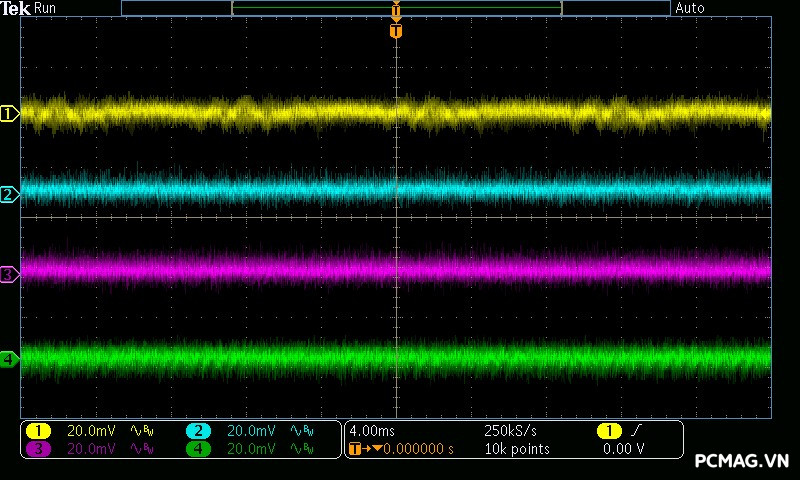The image size is (800, 480).
Task: Open the 10k points record length
Action: [x=516, y=449]
